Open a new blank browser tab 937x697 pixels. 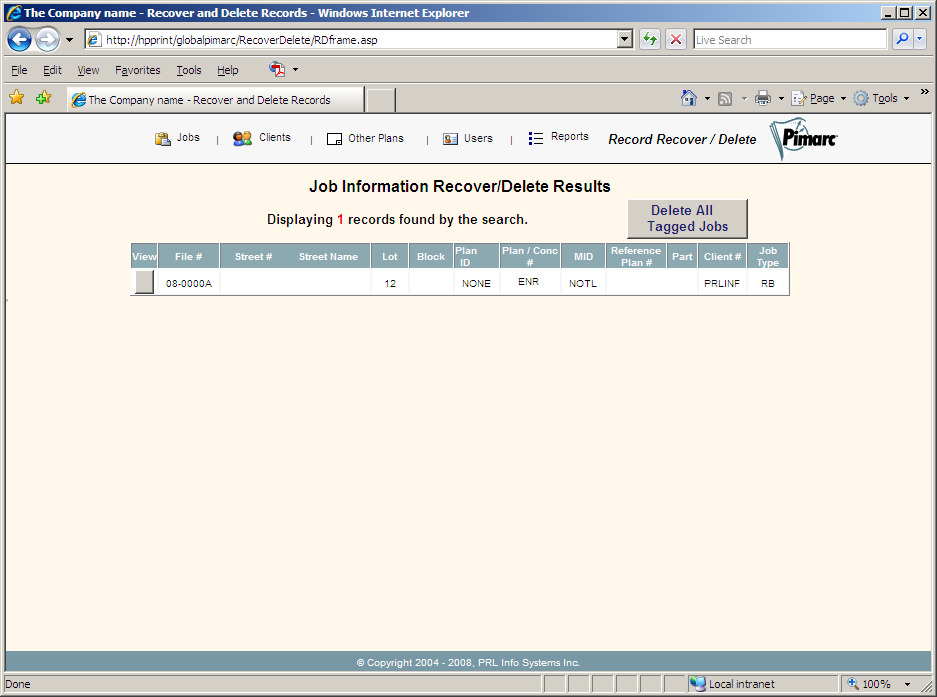coord(381,100)
